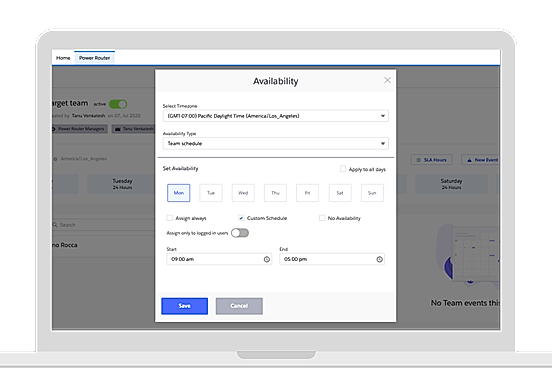The height and width of the screenshot is (368, 552).
Task: Check the No Availability checkbox
Action: point(322,218)
